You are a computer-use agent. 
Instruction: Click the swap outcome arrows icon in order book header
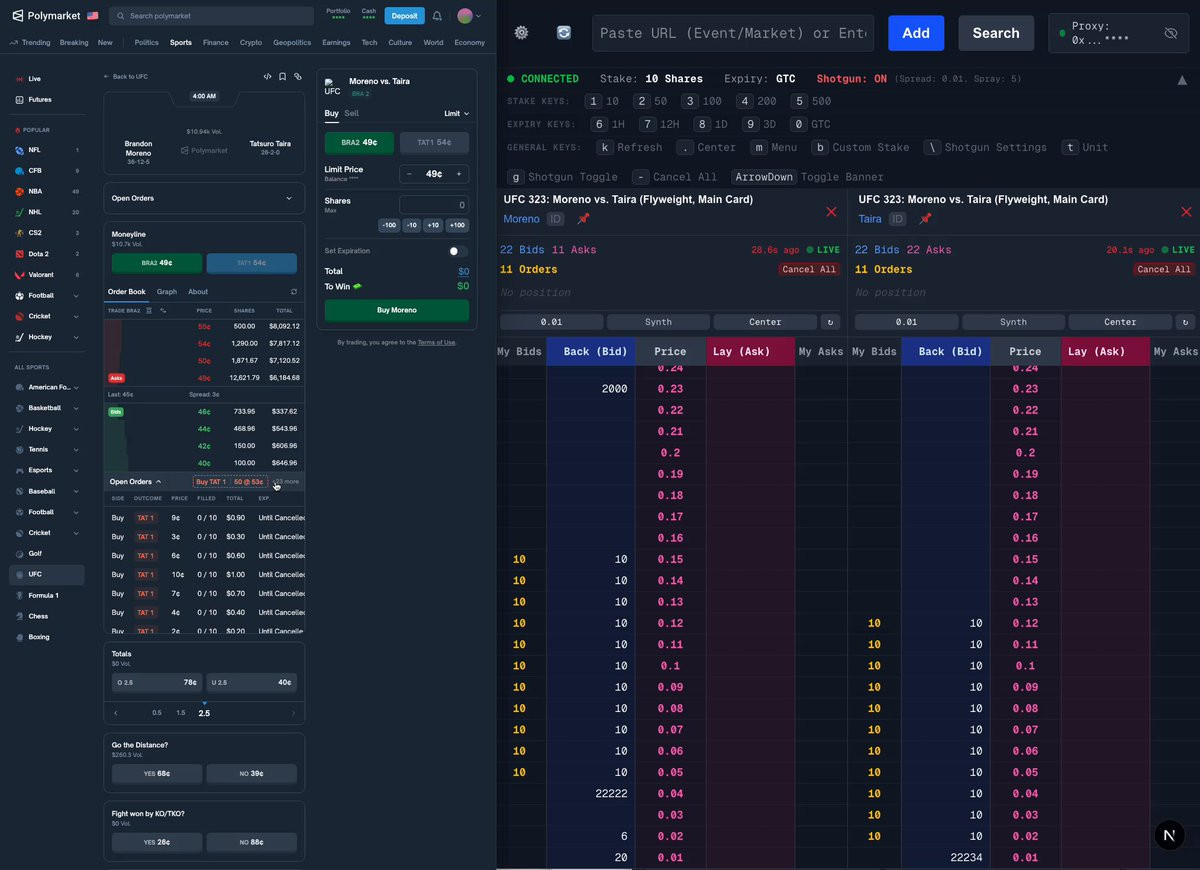163,311
